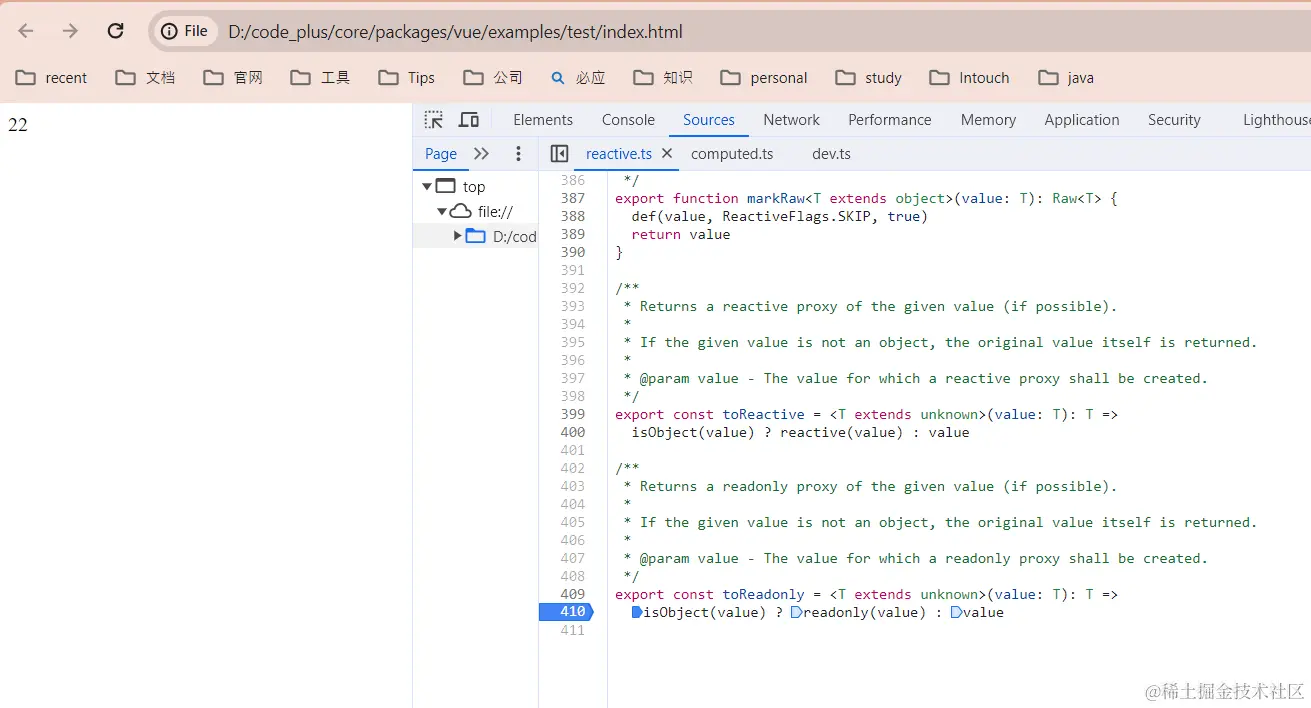
Task: Switch to the dev.ts file tab
Action: [x=831, y=154]
